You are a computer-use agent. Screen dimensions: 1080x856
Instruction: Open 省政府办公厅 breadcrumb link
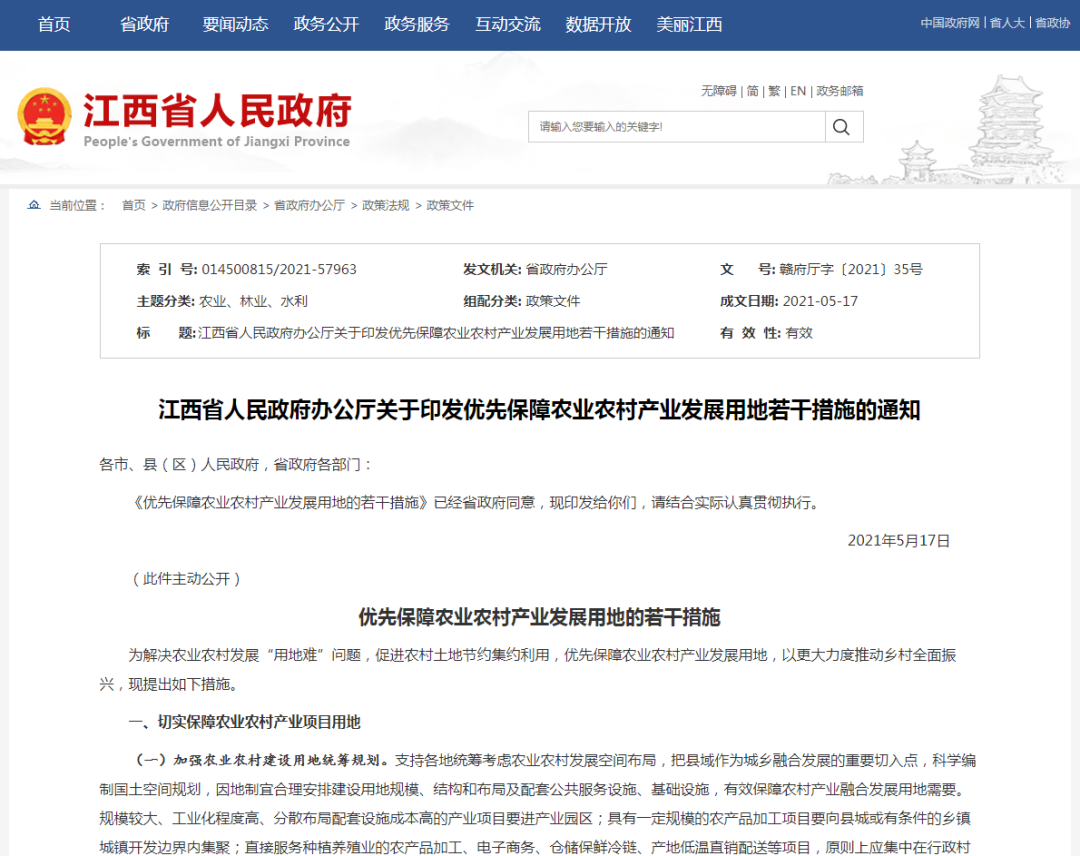coord(309,205)
